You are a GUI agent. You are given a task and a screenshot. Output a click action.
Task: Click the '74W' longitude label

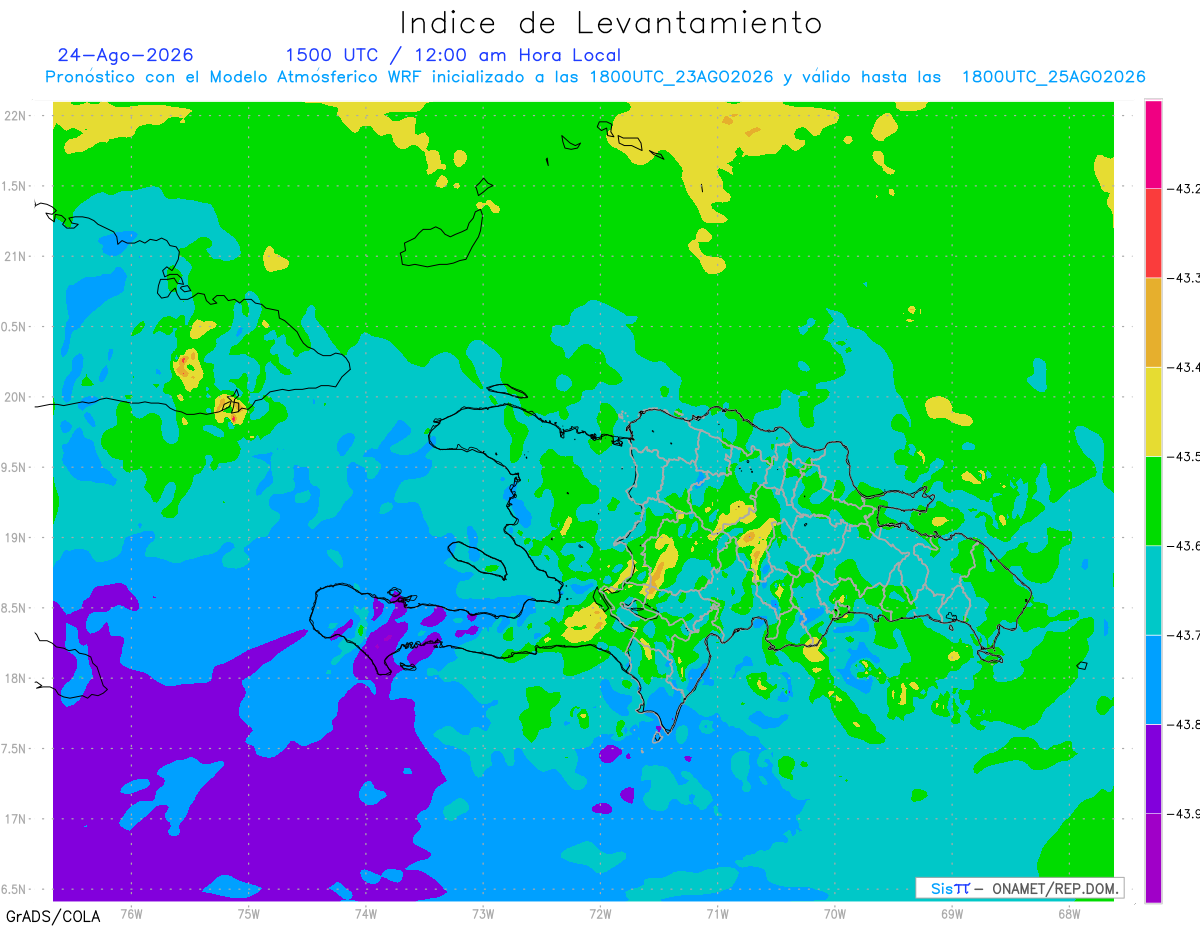[x=366, y=914]
